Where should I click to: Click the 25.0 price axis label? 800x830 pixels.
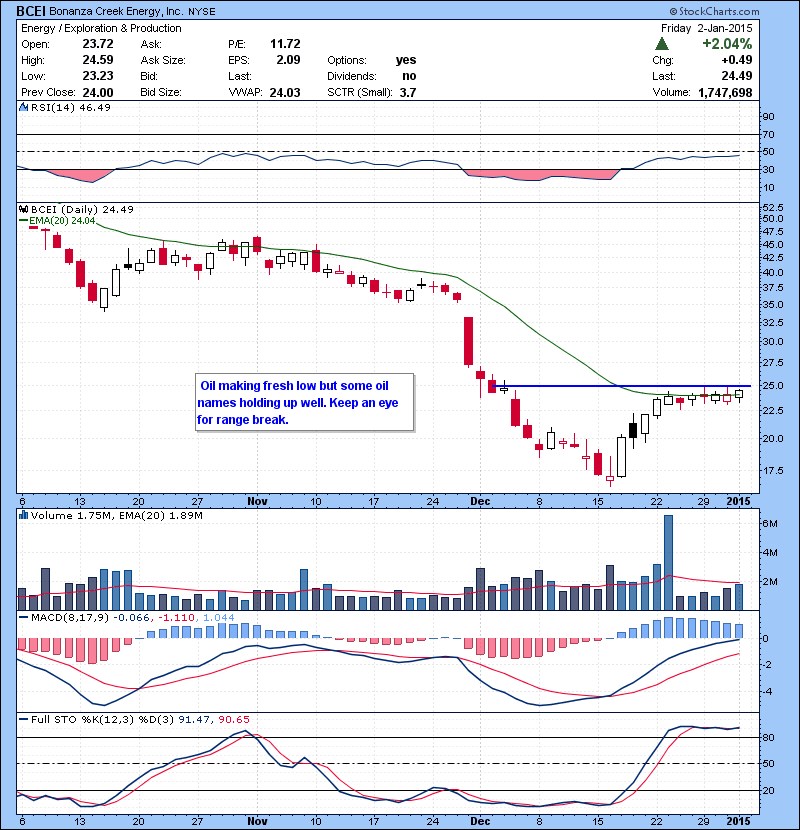pos(773,385)
